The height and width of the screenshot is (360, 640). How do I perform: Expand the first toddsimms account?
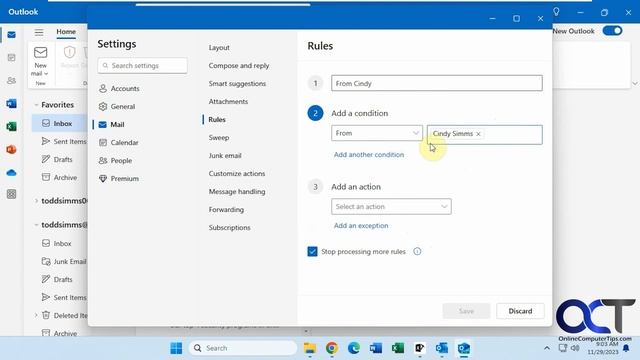(x=36, y=201)
